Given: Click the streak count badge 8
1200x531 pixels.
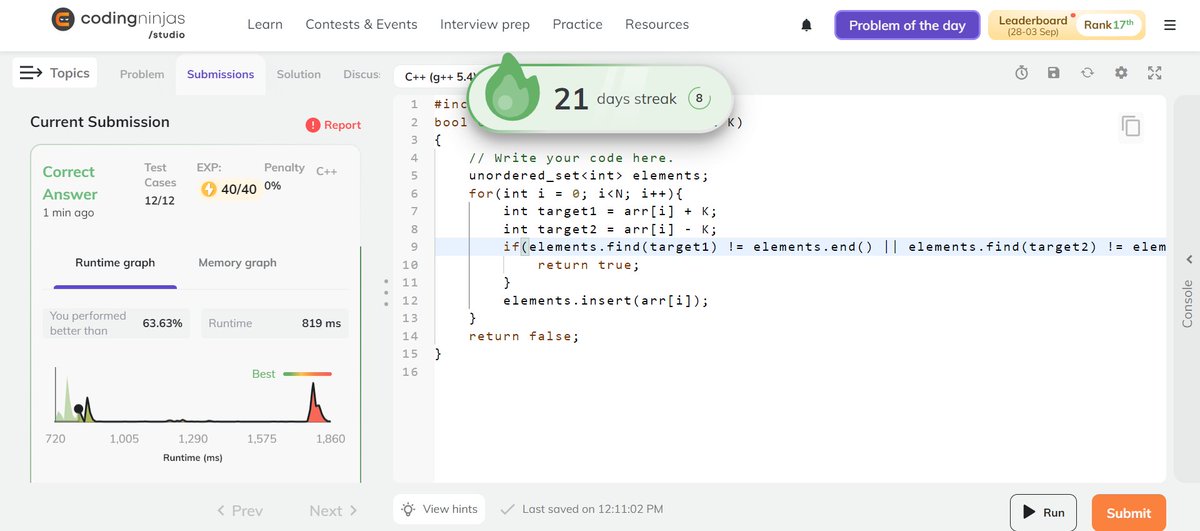Looking at the screenshot, I should pos(699,98).
